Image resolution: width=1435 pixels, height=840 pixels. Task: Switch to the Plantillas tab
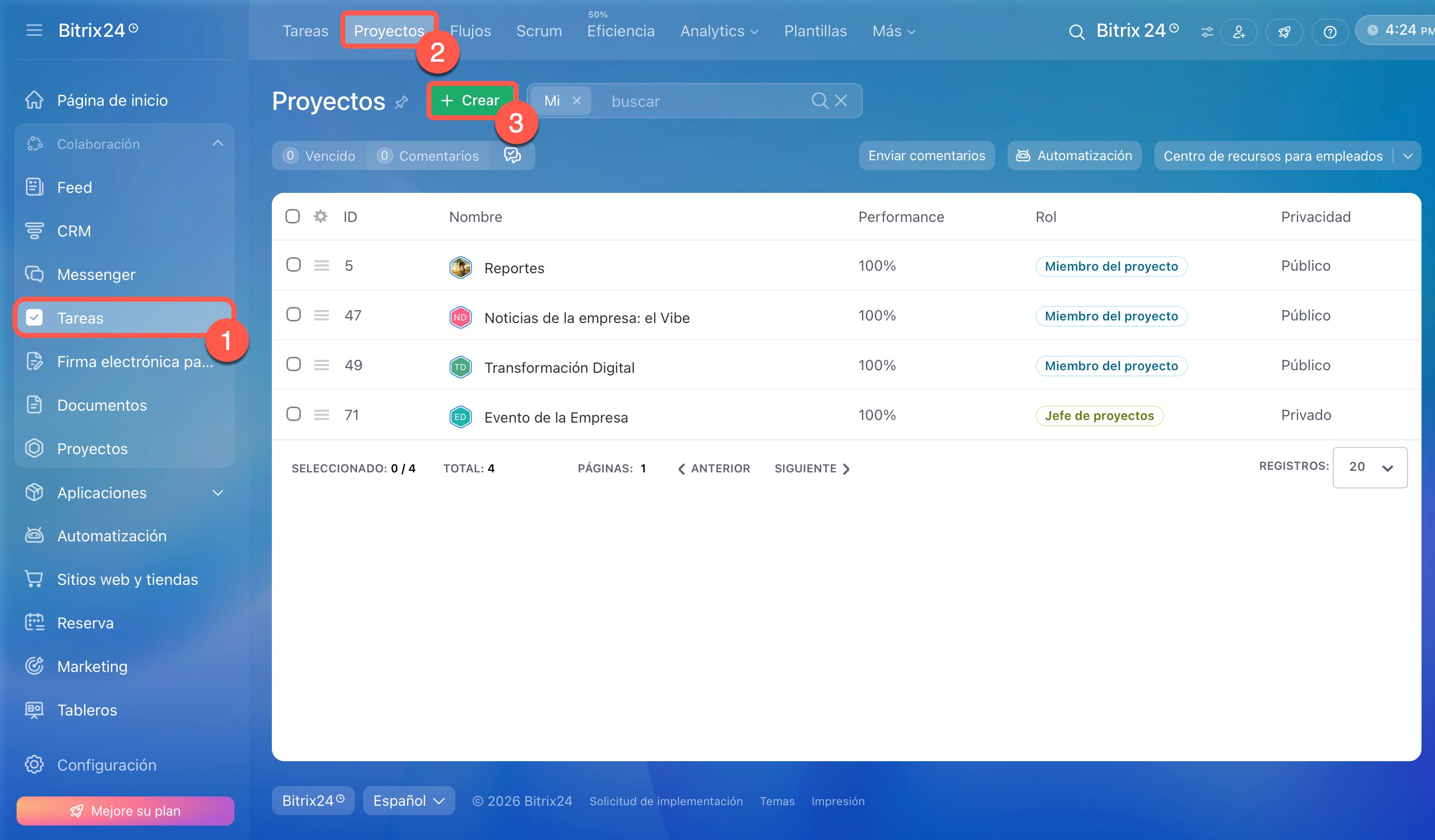816,31
